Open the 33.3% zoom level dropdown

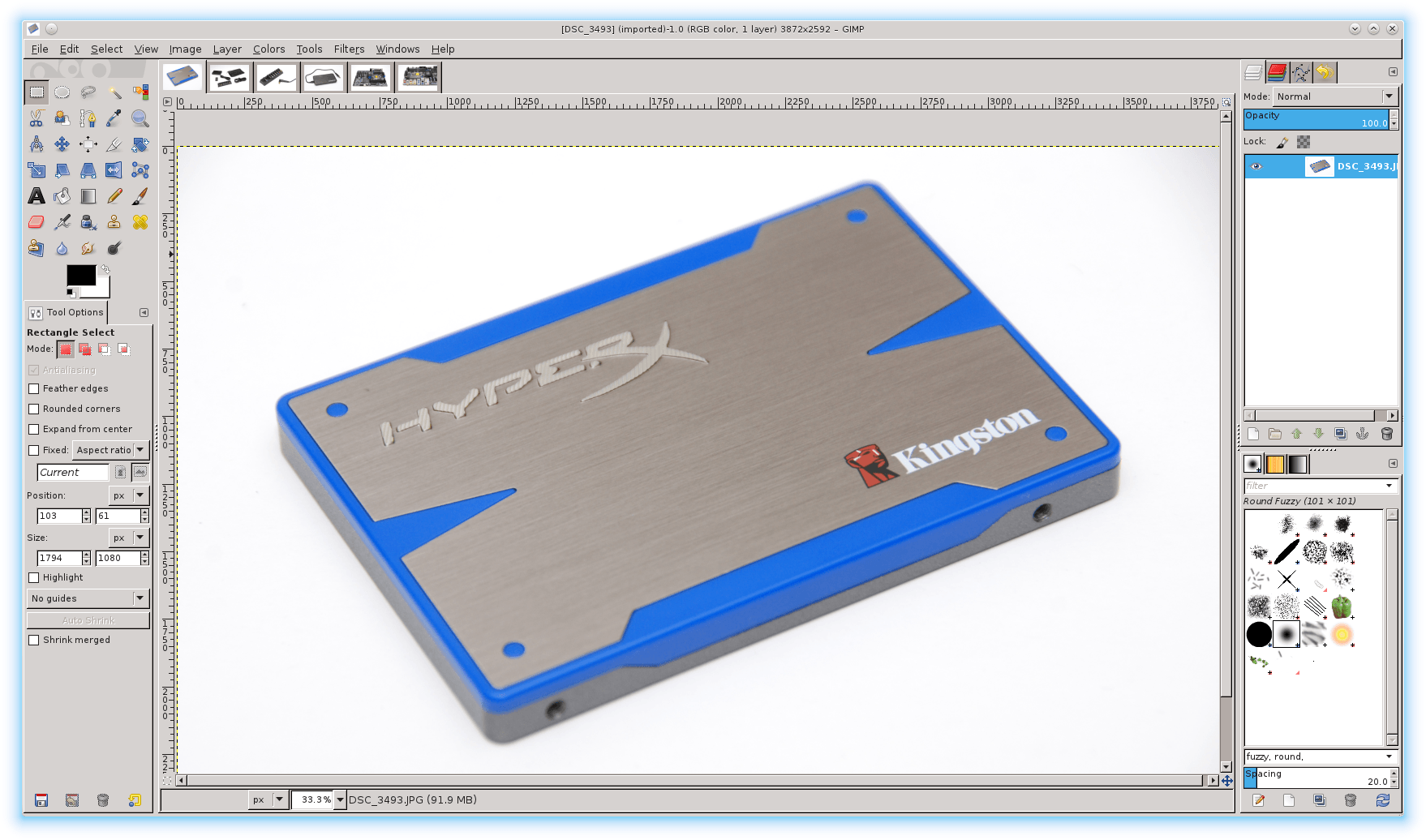point(341,800)
